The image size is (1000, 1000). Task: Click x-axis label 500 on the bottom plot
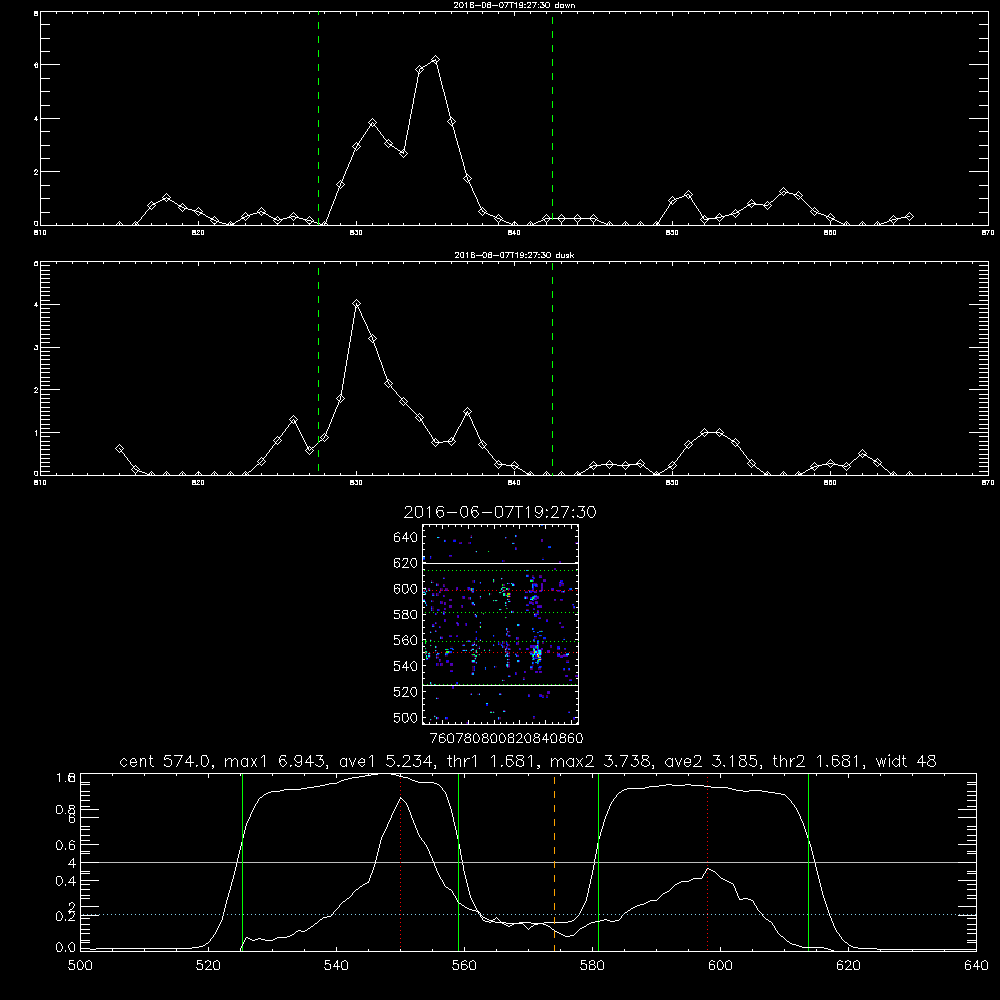tap(80, 966)
